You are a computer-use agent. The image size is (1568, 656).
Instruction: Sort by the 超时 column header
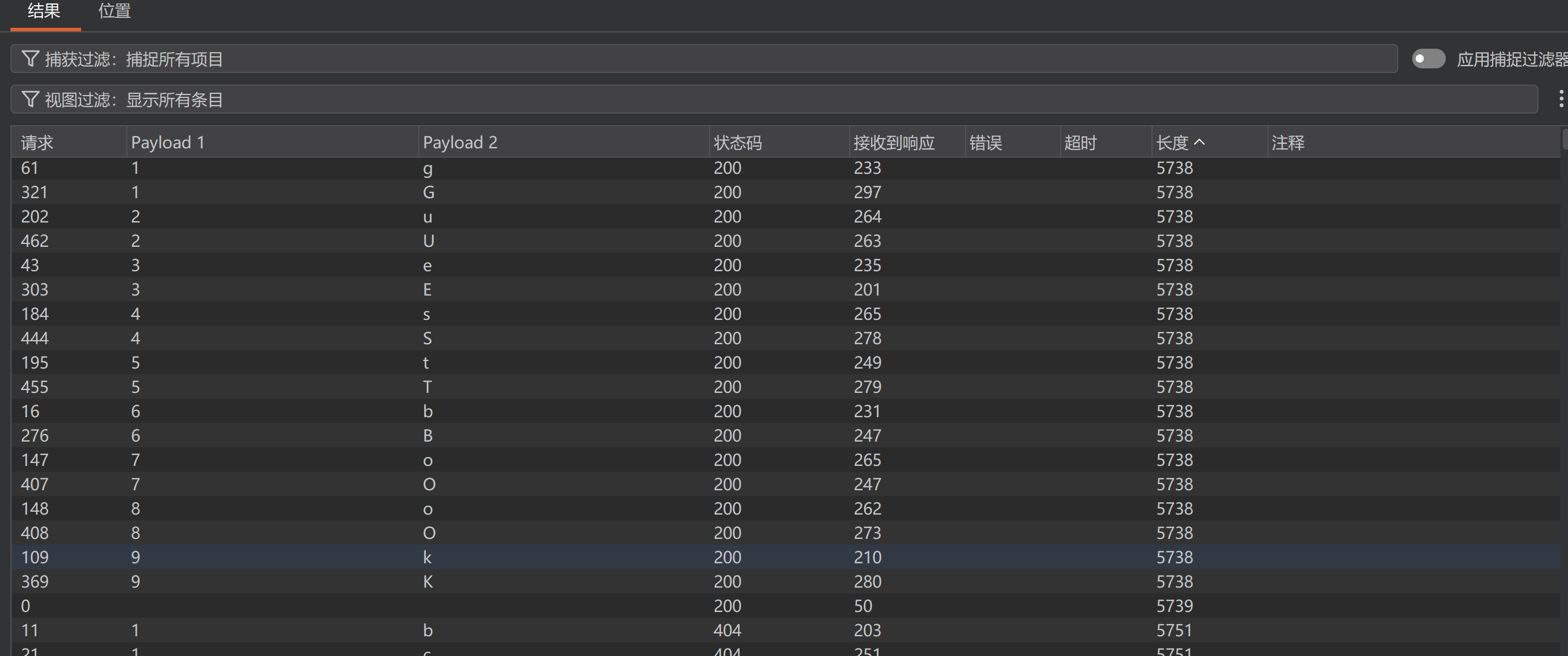[x=1106, y=143]
